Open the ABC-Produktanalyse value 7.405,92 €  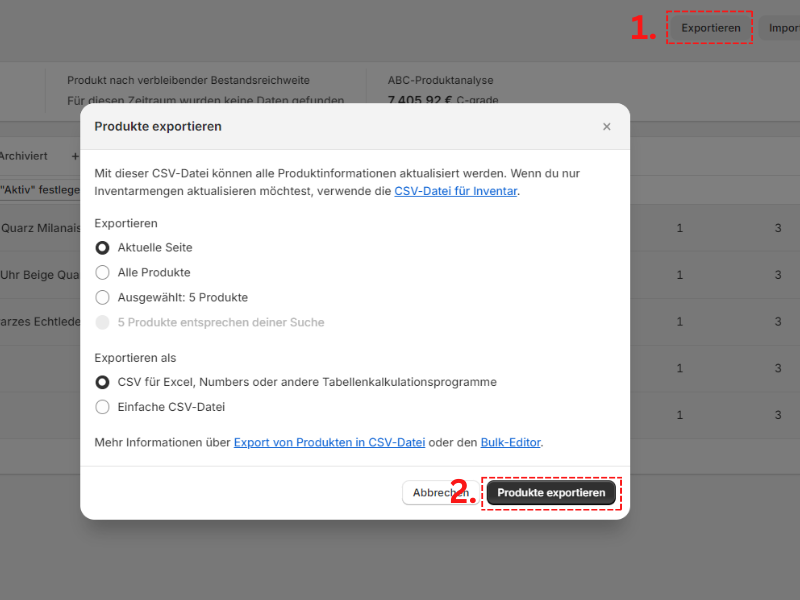click(420, 100)
